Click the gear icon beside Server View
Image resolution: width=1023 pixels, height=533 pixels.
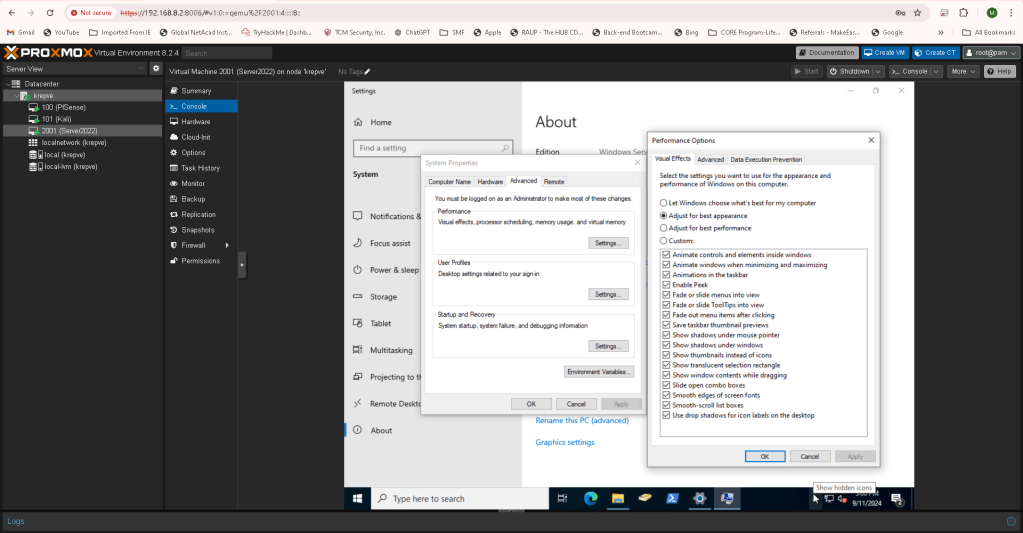[x=155, y=69]
